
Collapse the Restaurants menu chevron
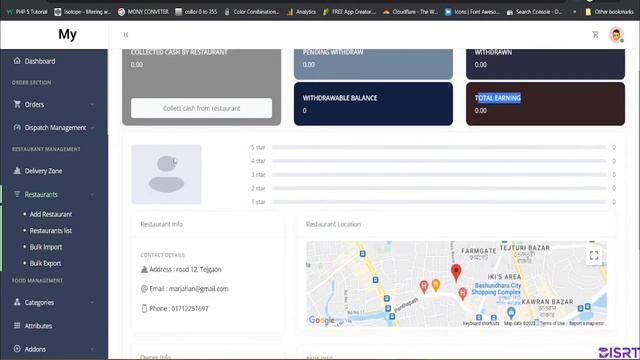point(92,195)
